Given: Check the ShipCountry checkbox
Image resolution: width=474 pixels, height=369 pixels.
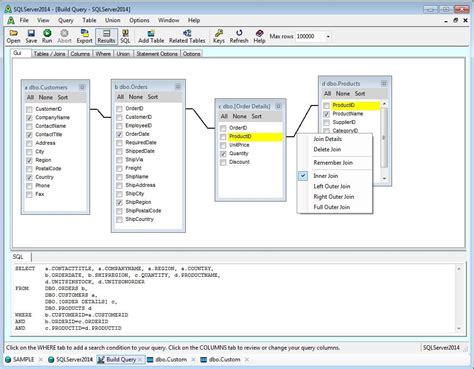Looking at the screenshot, I should (x=119, y=219).
